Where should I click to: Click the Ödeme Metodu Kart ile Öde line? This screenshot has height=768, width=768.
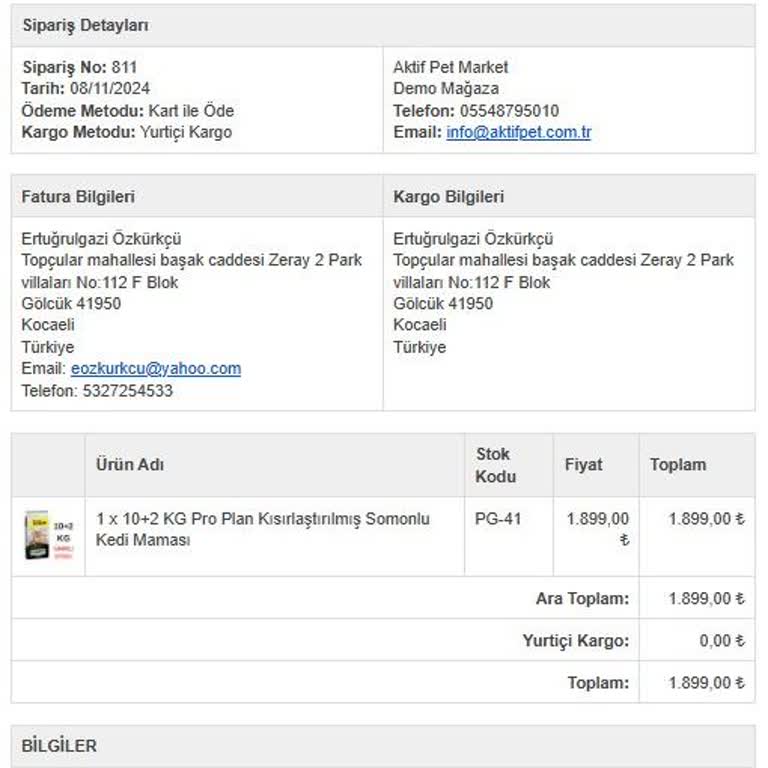point(128,110)
